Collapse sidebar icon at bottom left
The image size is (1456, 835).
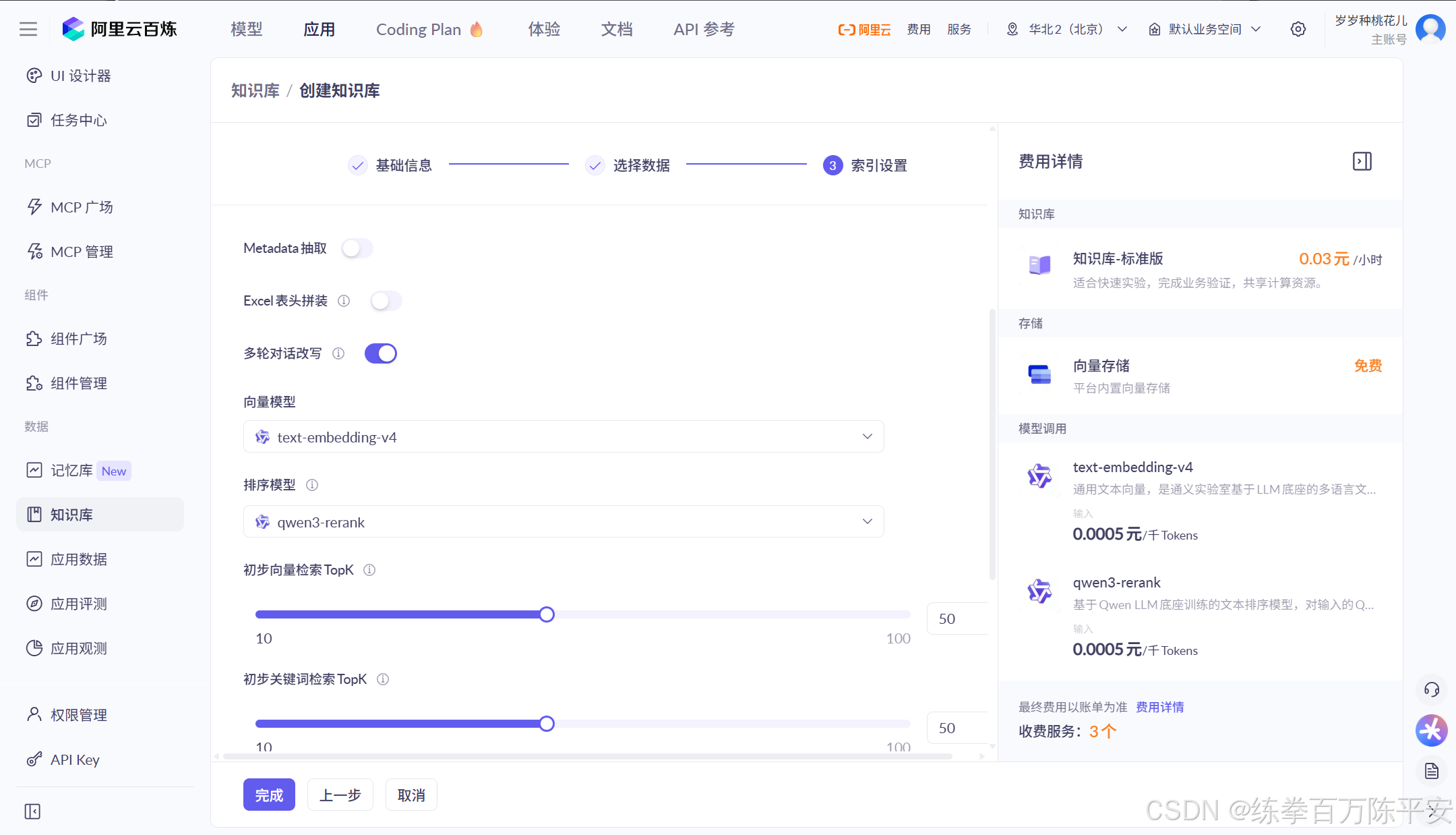click(32, 811)
